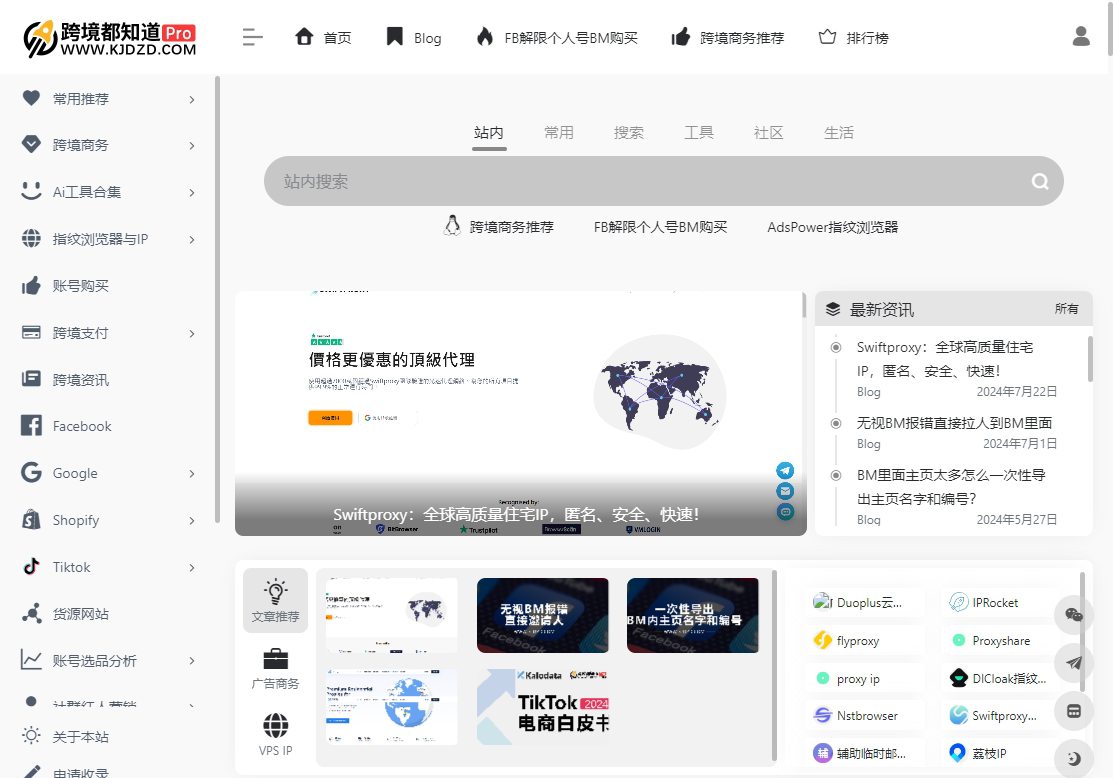Viewport: 1113px width, 778px height.
Task: Click the smiley icon beside Ai工具合集
Action: (31, 191)
